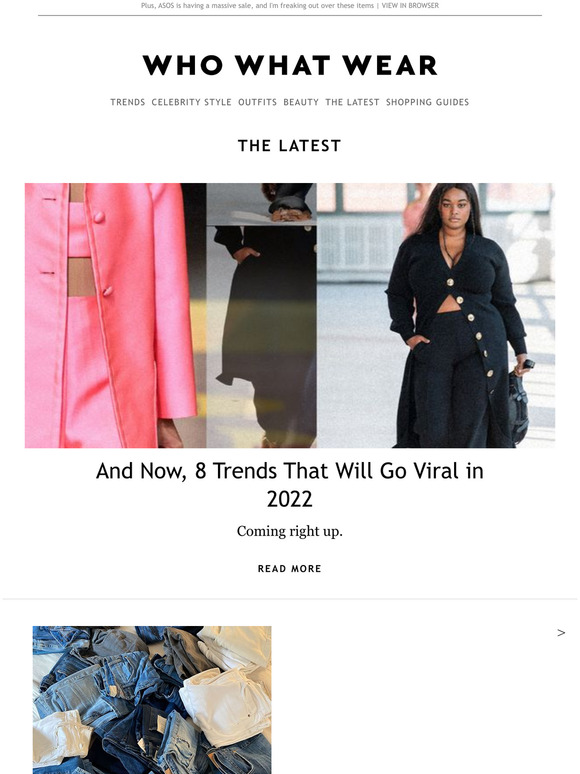Viewport: 580px width, 774px height.
Task: Open the 8 Trends That Will Go Viral headline
Action: point(290,485)
